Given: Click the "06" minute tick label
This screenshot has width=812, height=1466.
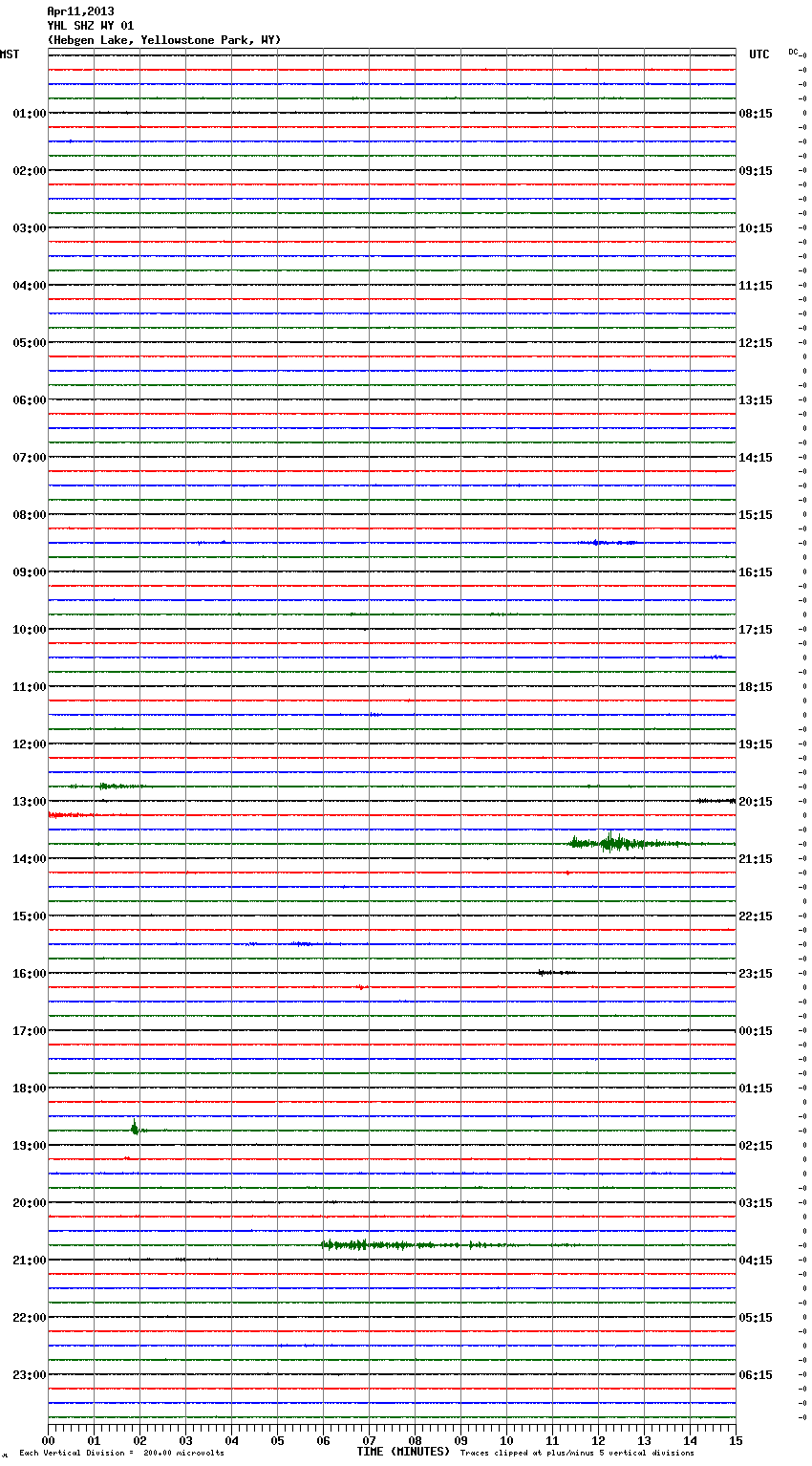Looking at the screenshot, I should (x=323, y=1441).
